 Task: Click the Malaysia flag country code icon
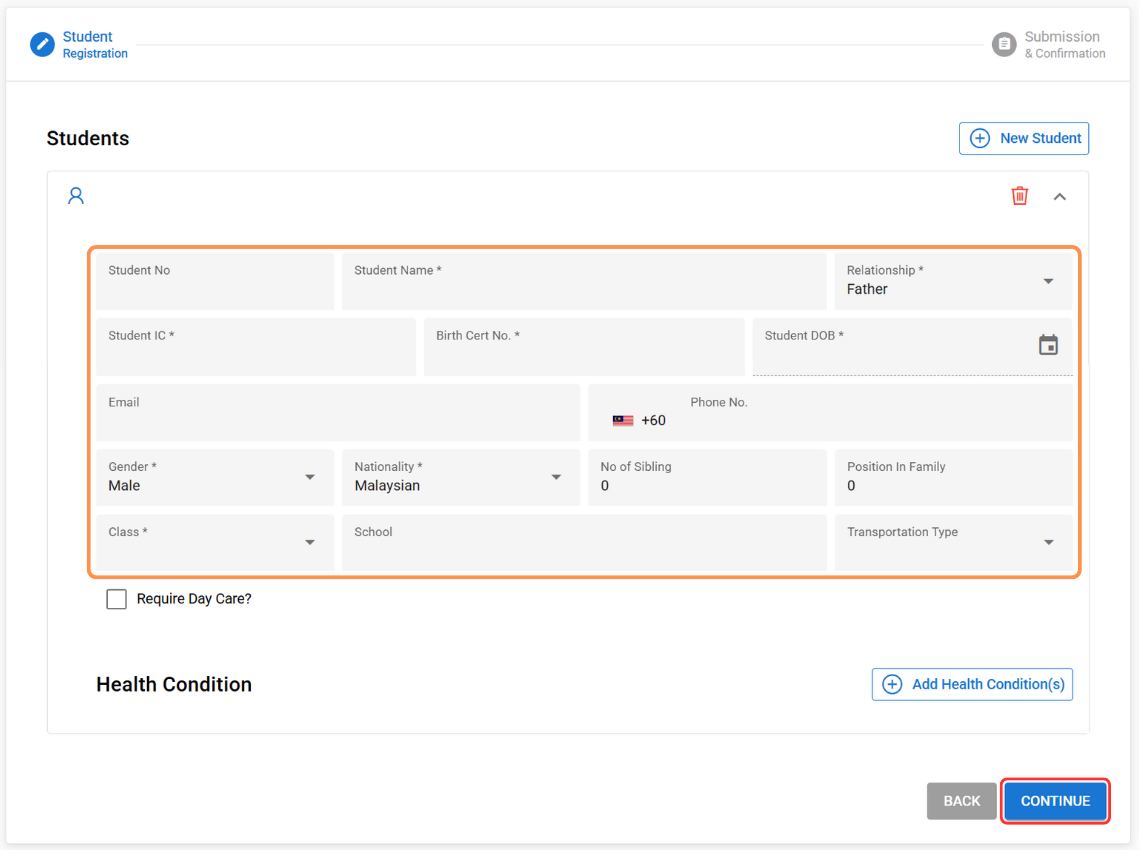623,421
